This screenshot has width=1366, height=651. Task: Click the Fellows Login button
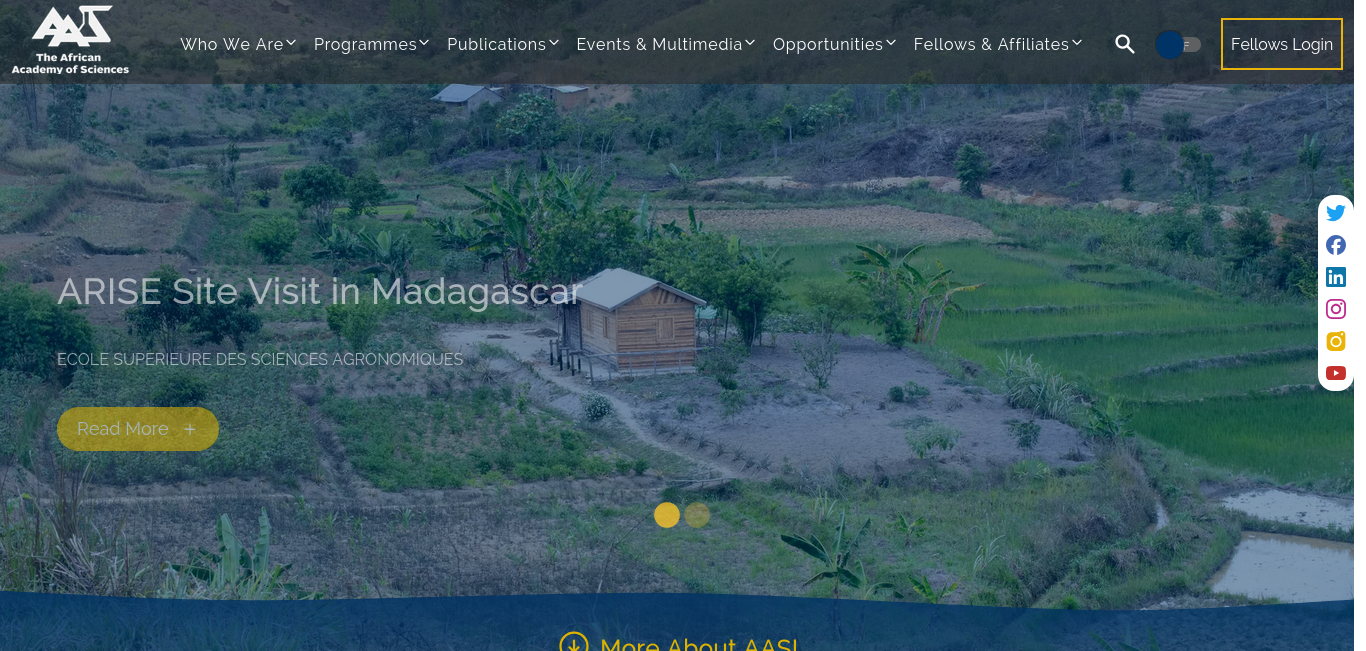(1282, 44)
